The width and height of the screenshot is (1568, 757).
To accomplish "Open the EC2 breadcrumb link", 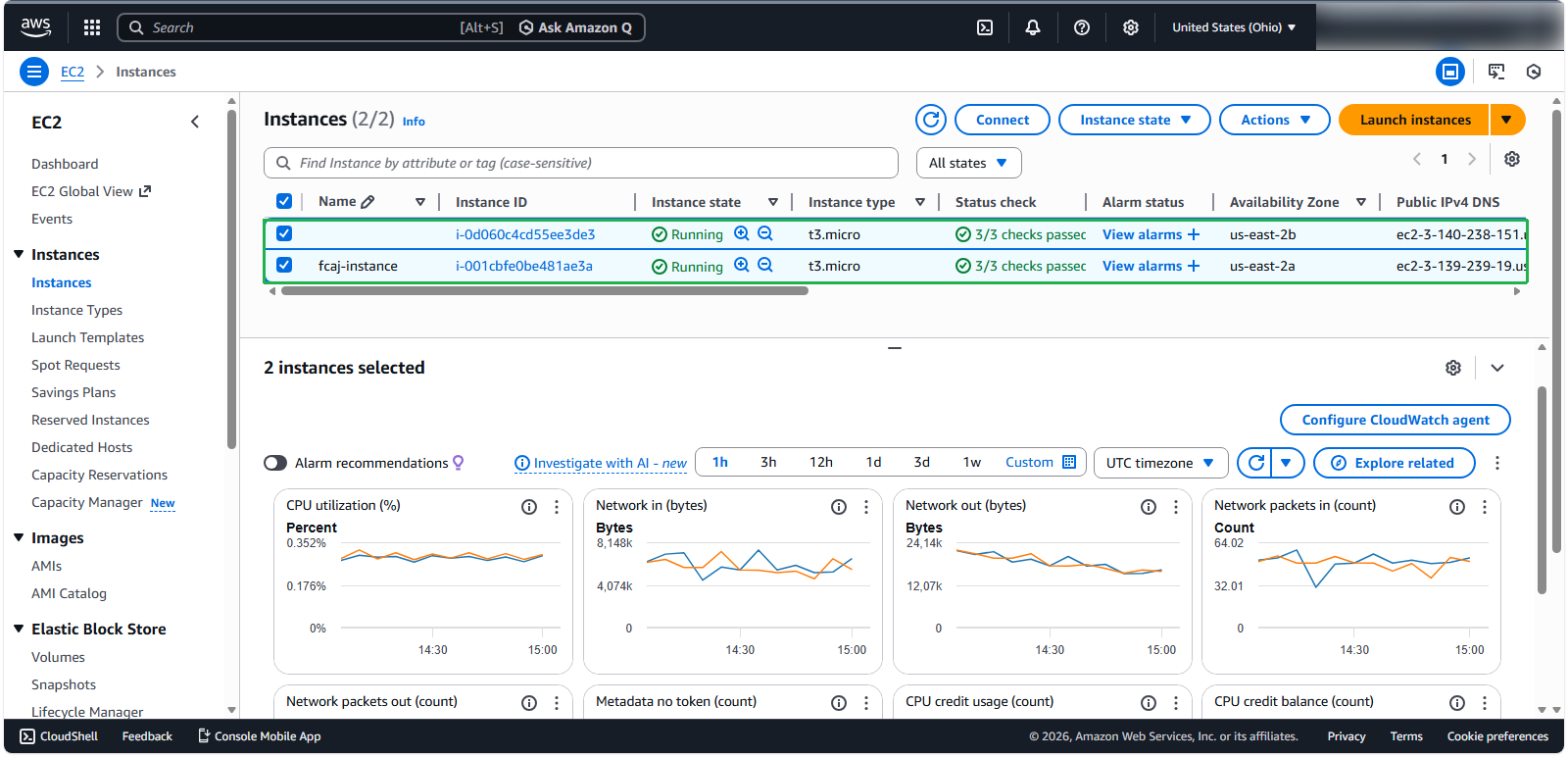I will [x=73, y=72].
